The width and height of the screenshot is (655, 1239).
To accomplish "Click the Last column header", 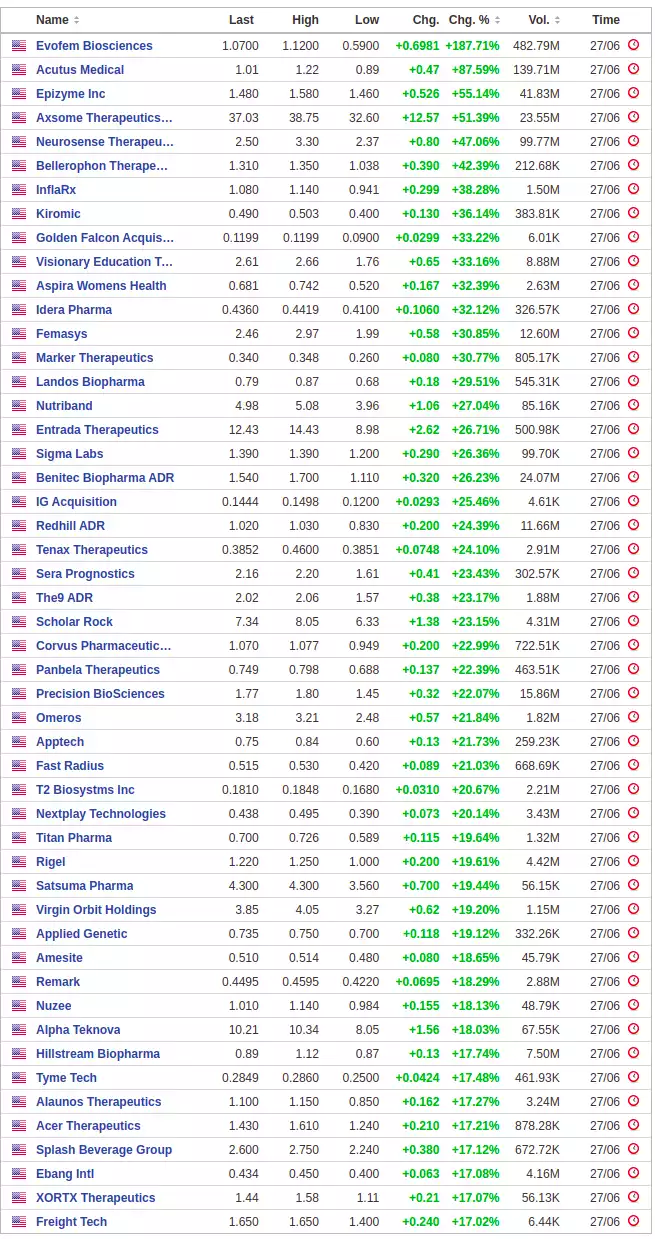I will 241,20.
